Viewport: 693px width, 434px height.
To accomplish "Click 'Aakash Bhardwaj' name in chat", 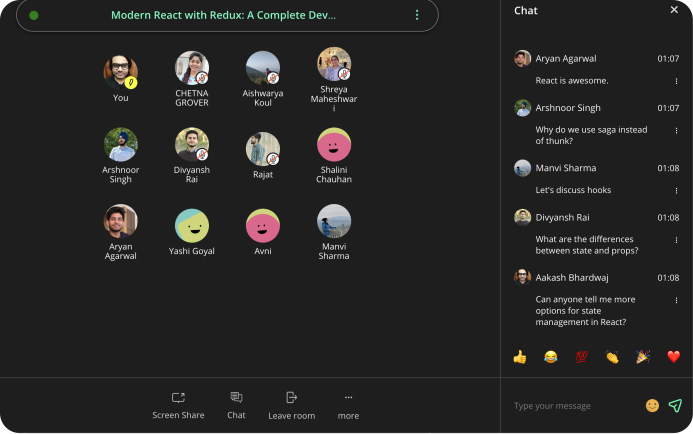I will (x=572, y=278).
